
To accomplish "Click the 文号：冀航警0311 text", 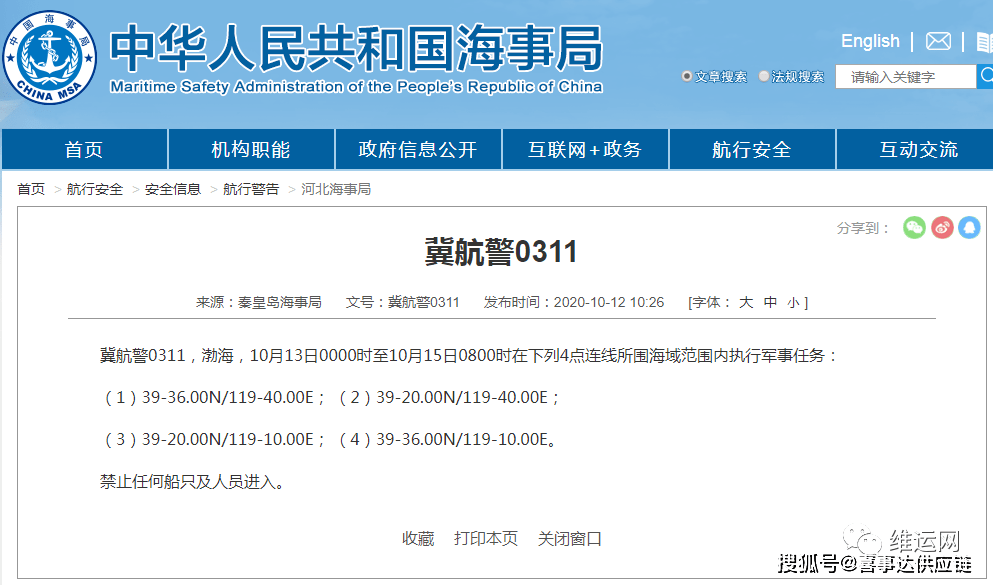I will click(403, 303).
